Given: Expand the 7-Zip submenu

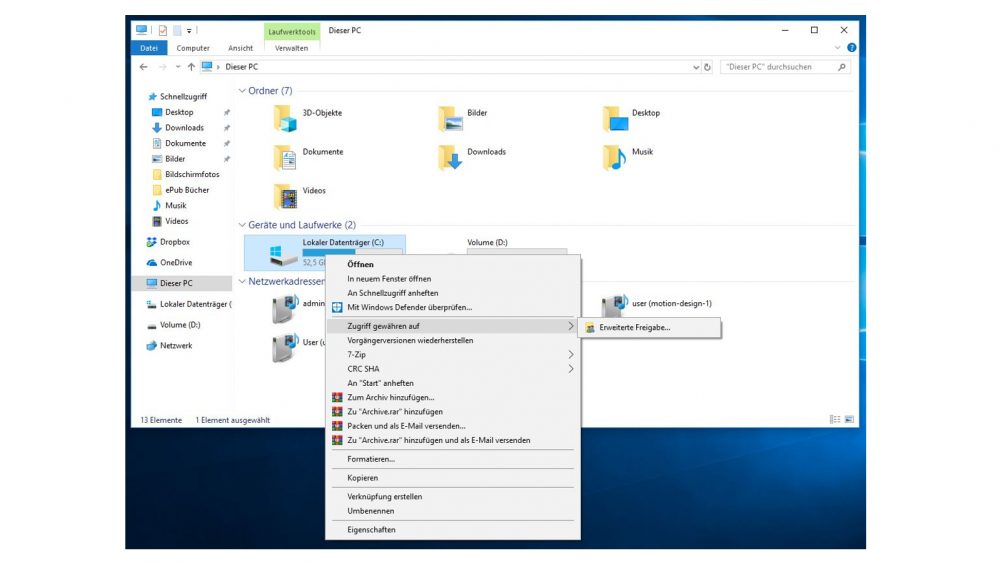Looking at the screenshot, I should tap(571, 354).
